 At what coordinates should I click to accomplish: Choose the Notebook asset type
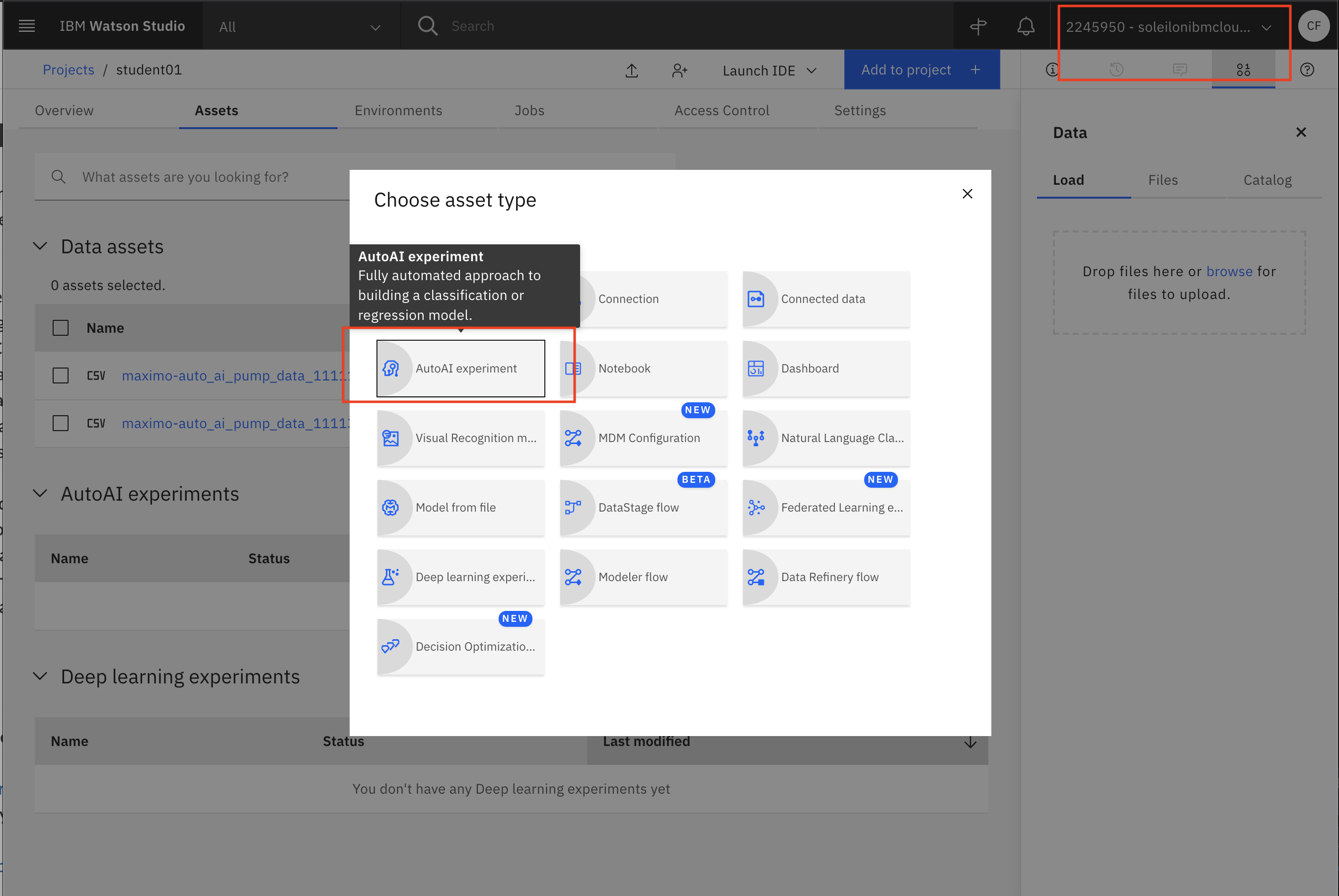[643, 369]
